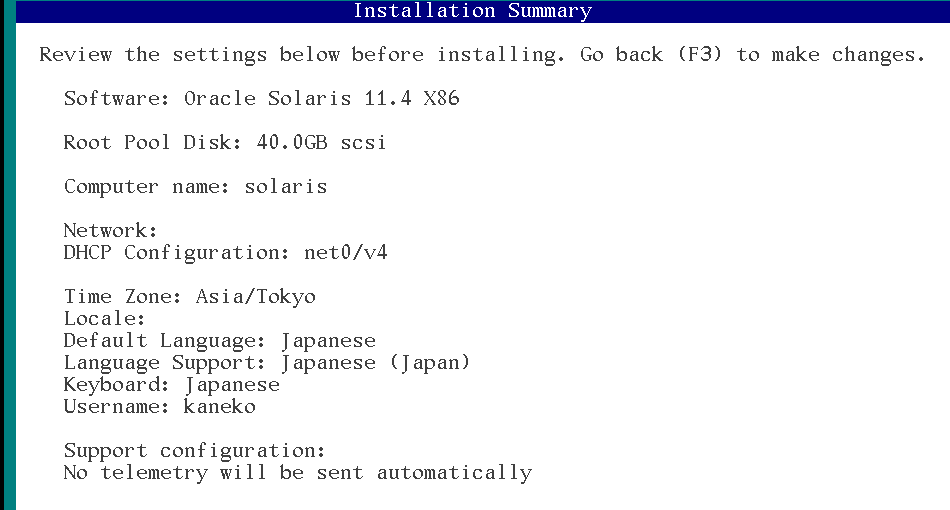Click the teal border strip on left edge
Image resolution: width=950 pixels, height=510 pixels.
click(8, 255)
